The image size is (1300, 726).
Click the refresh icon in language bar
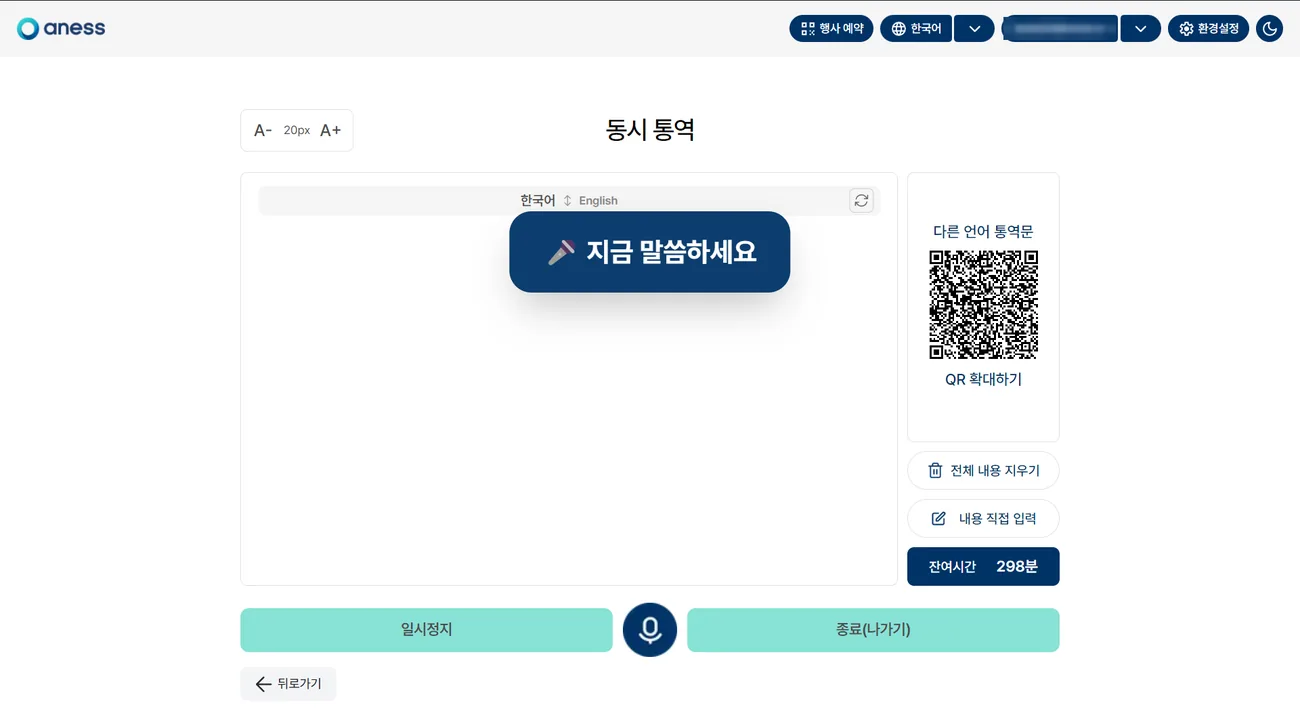861,200
